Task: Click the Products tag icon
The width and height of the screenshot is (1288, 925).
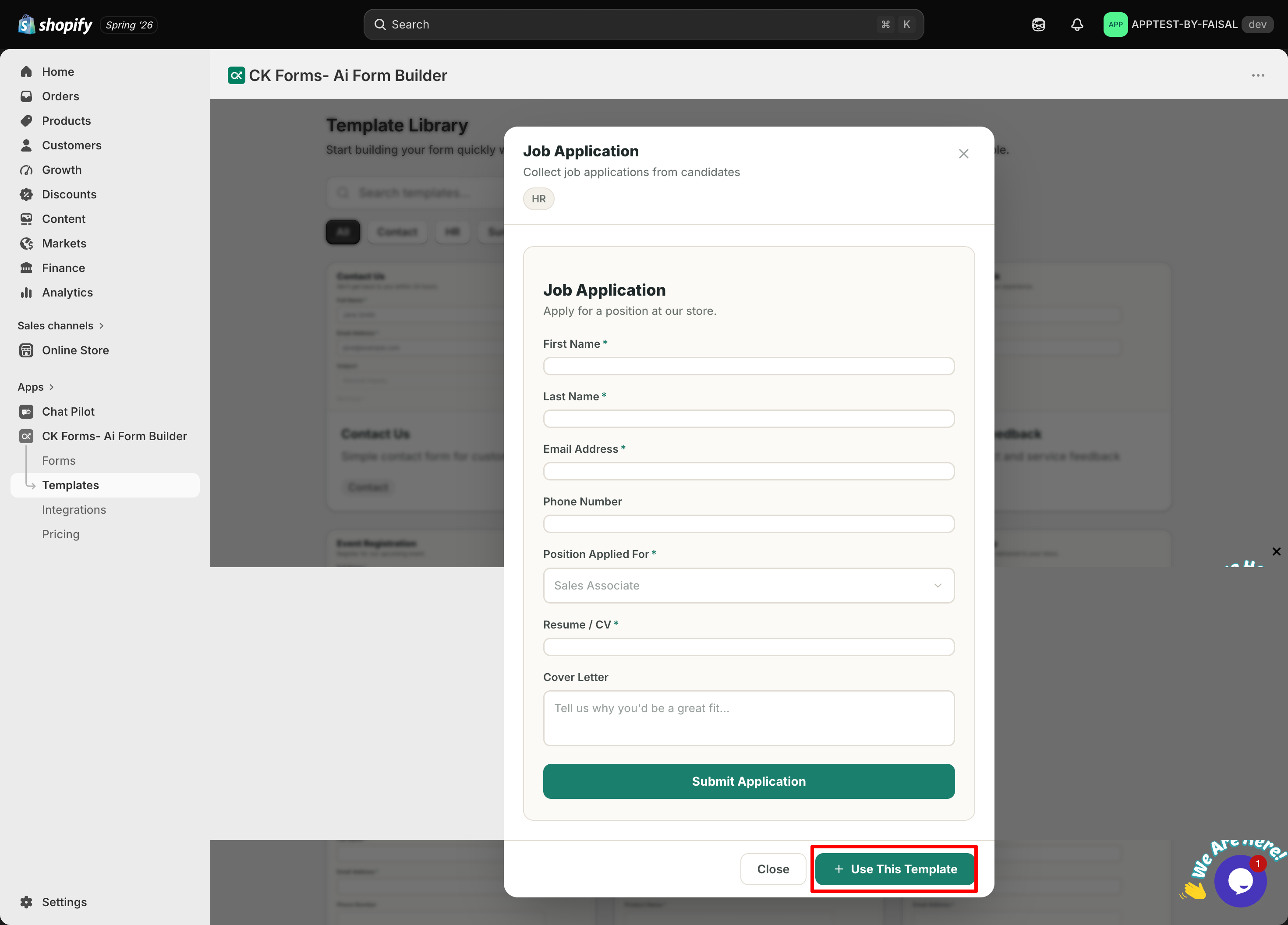Action: click(x=26, y=120)
